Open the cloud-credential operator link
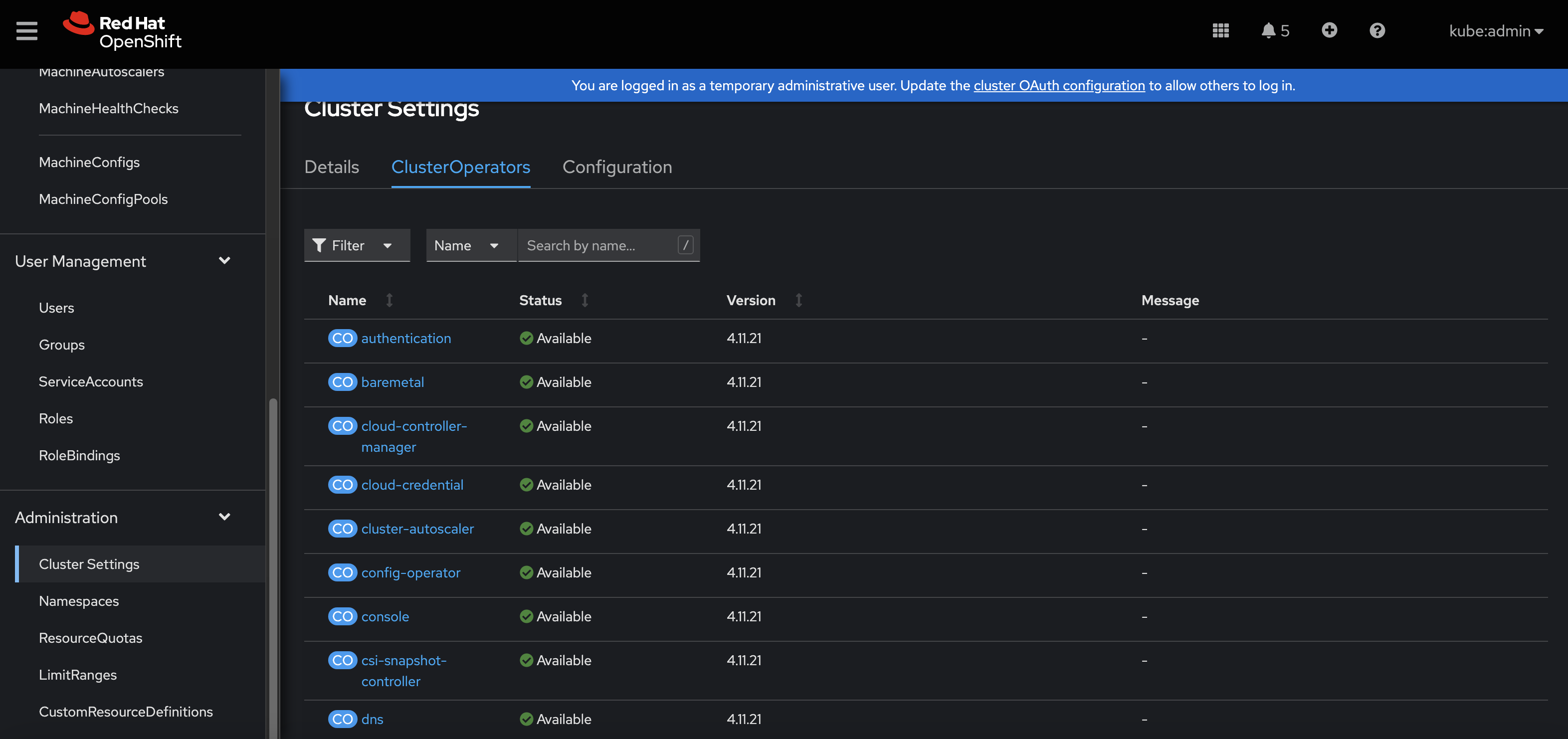Image resolution: width=1568 pixels, height=739 pixels. coord(412,485)
